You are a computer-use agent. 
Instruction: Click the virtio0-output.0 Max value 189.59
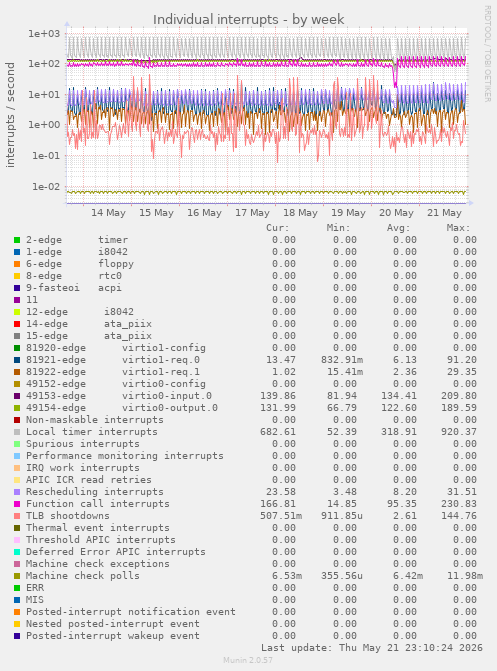pos(459,408)
